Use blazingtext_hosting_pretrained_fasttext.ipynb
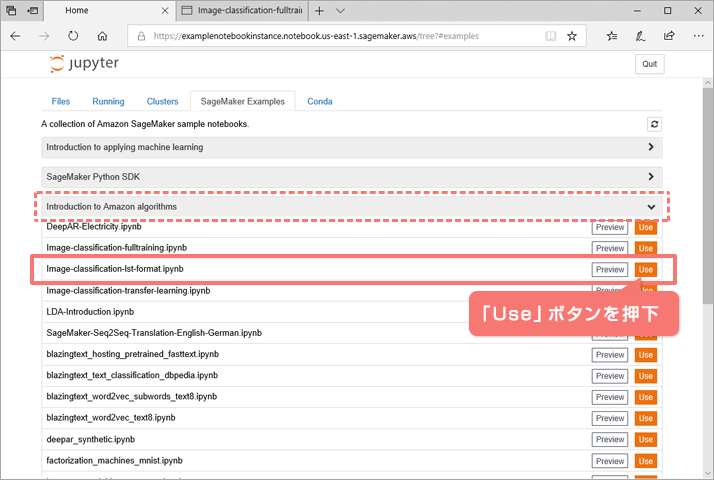The width and height of the screenshot is (714, 480). click(x=646, y=355)
